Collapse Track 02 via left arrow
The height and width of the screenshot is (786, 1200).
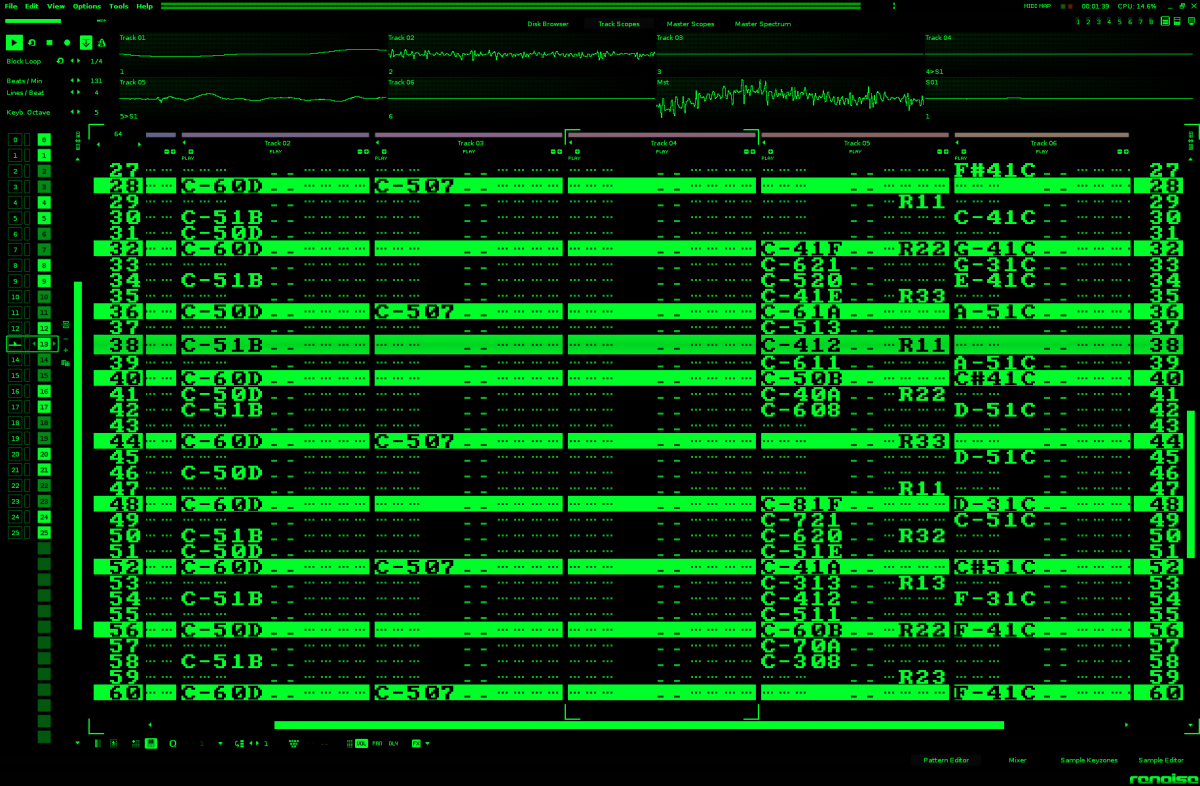[x=184, y=142]
